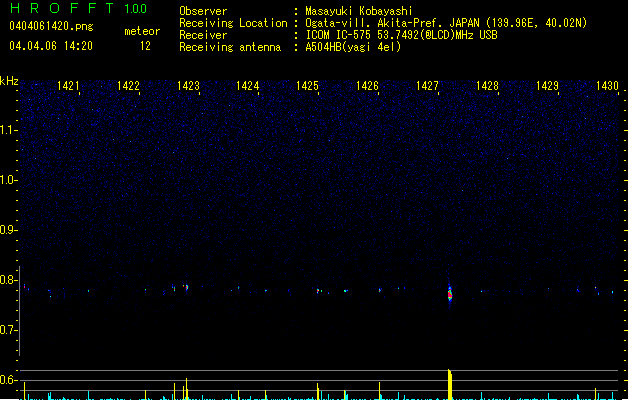629x400 pixels.
Task: Click the 1.0 kHz frequency label
Action: (9, 180)
